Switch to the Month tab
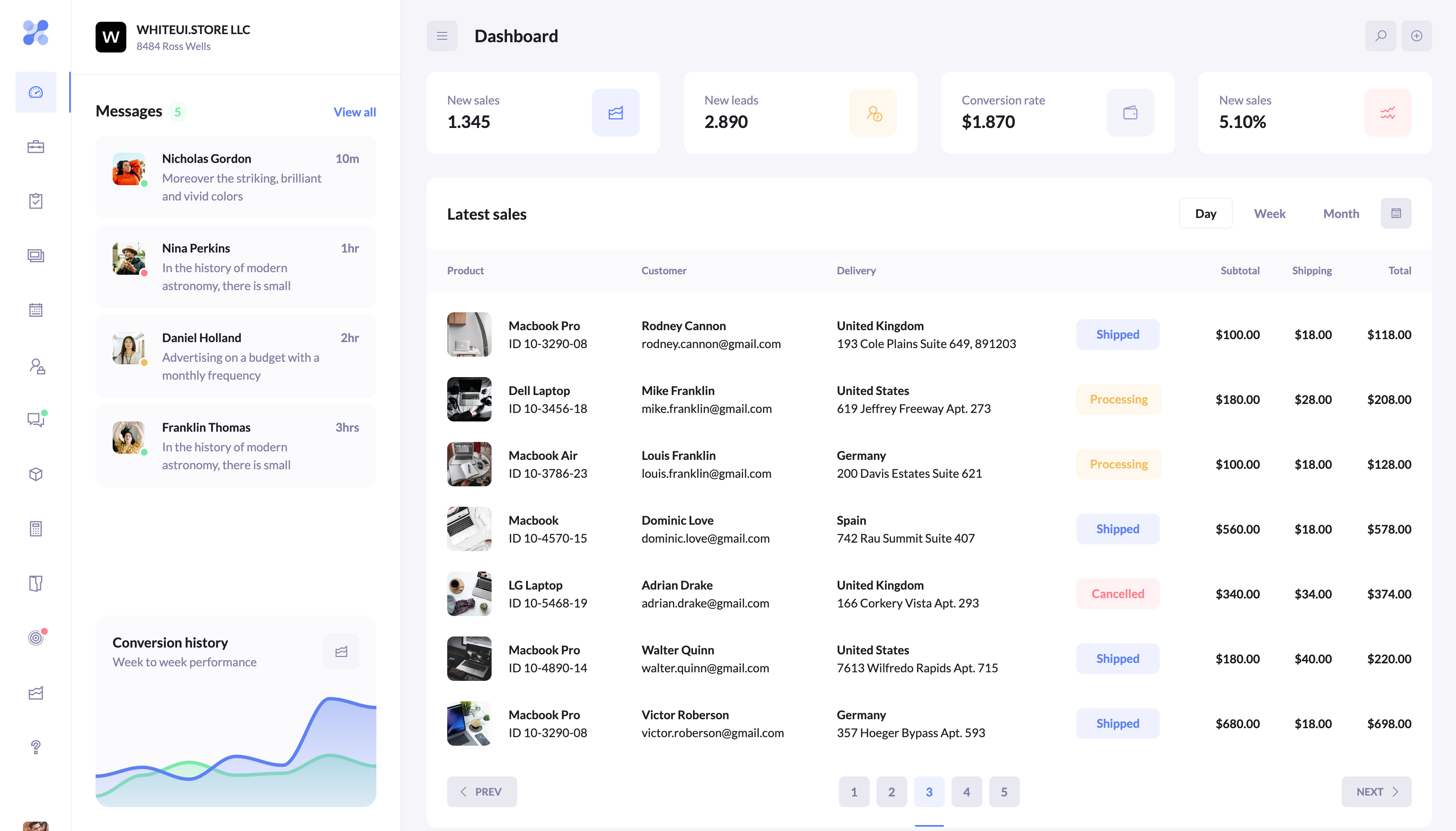 coord(1341,213)
